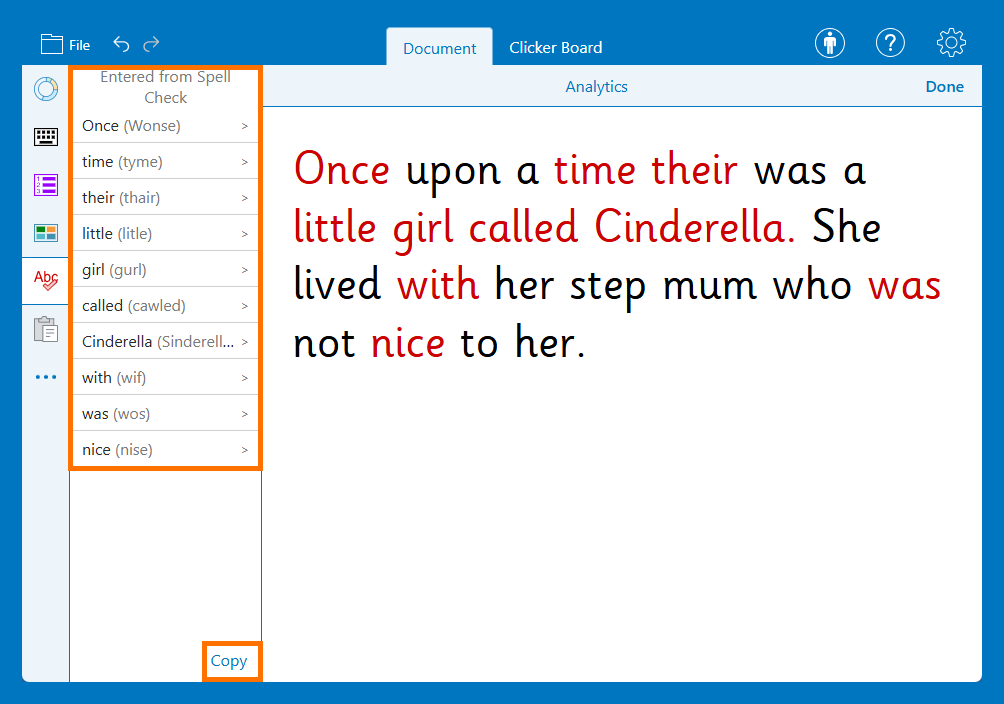1004x704 pixels.
Task: Expand the their (thair) chevron
Action: click(x=245, y=198)
